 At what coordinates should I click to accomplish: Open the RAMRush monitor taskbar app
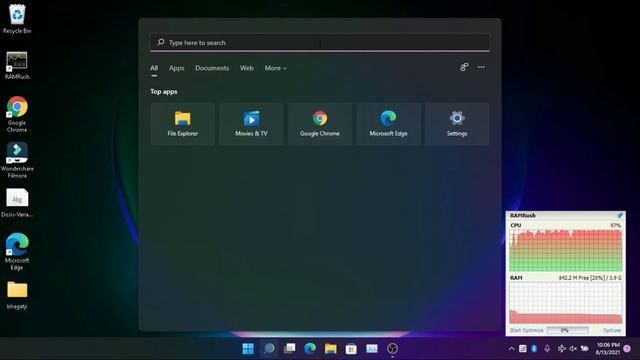[372, 349]
